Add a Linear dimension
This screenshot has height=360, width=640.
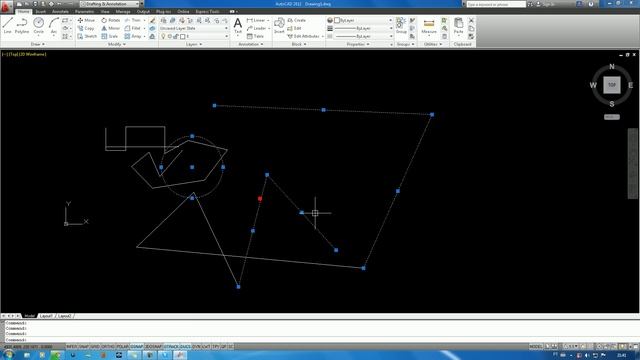[x=256, y=20]
